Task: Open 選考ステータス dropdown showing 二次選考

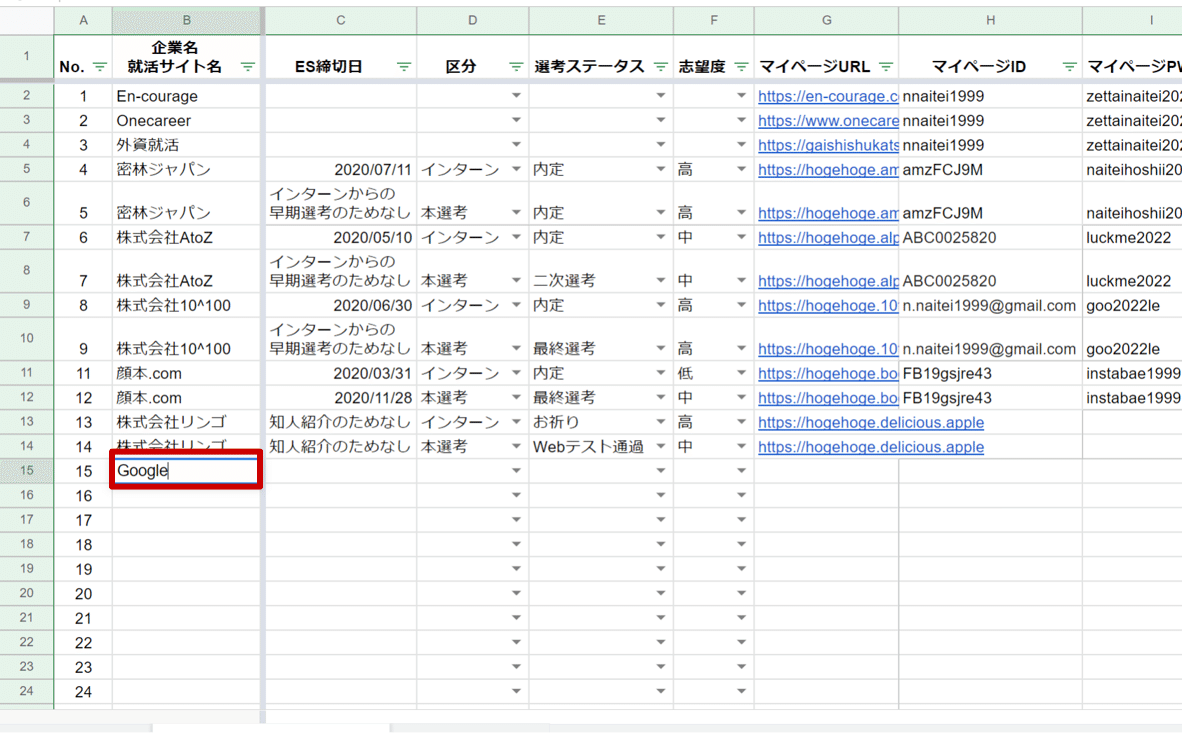Action: pos(660,281)
